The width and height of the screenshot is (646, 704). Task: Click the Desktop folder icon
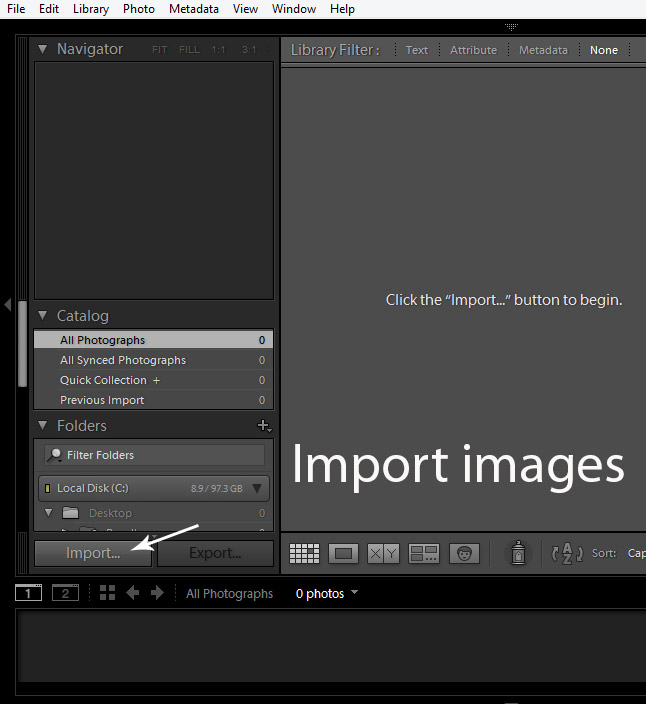click(x=70, y=513)
